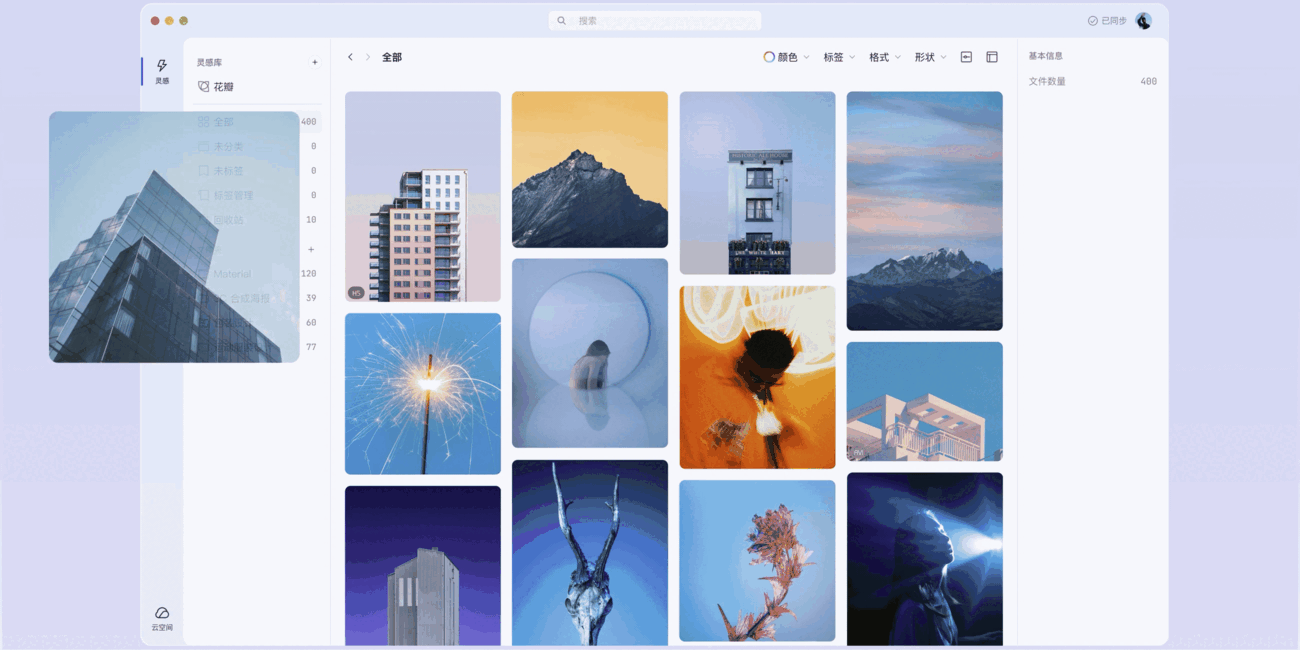The image size is (1300, 650).
Task: Open the 灵感 lightning sidebar section
Action: (x=162, y=71)
